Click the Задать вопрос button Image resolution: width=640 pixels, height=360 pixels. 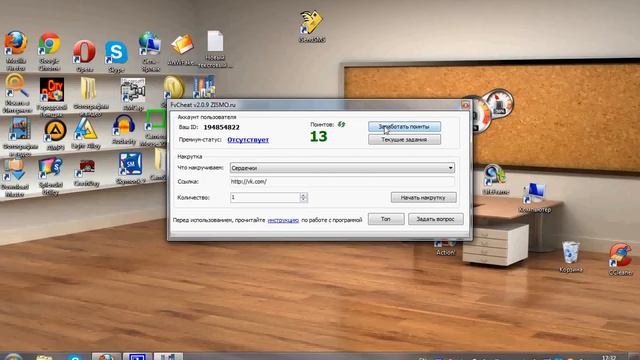pos(436,219)
